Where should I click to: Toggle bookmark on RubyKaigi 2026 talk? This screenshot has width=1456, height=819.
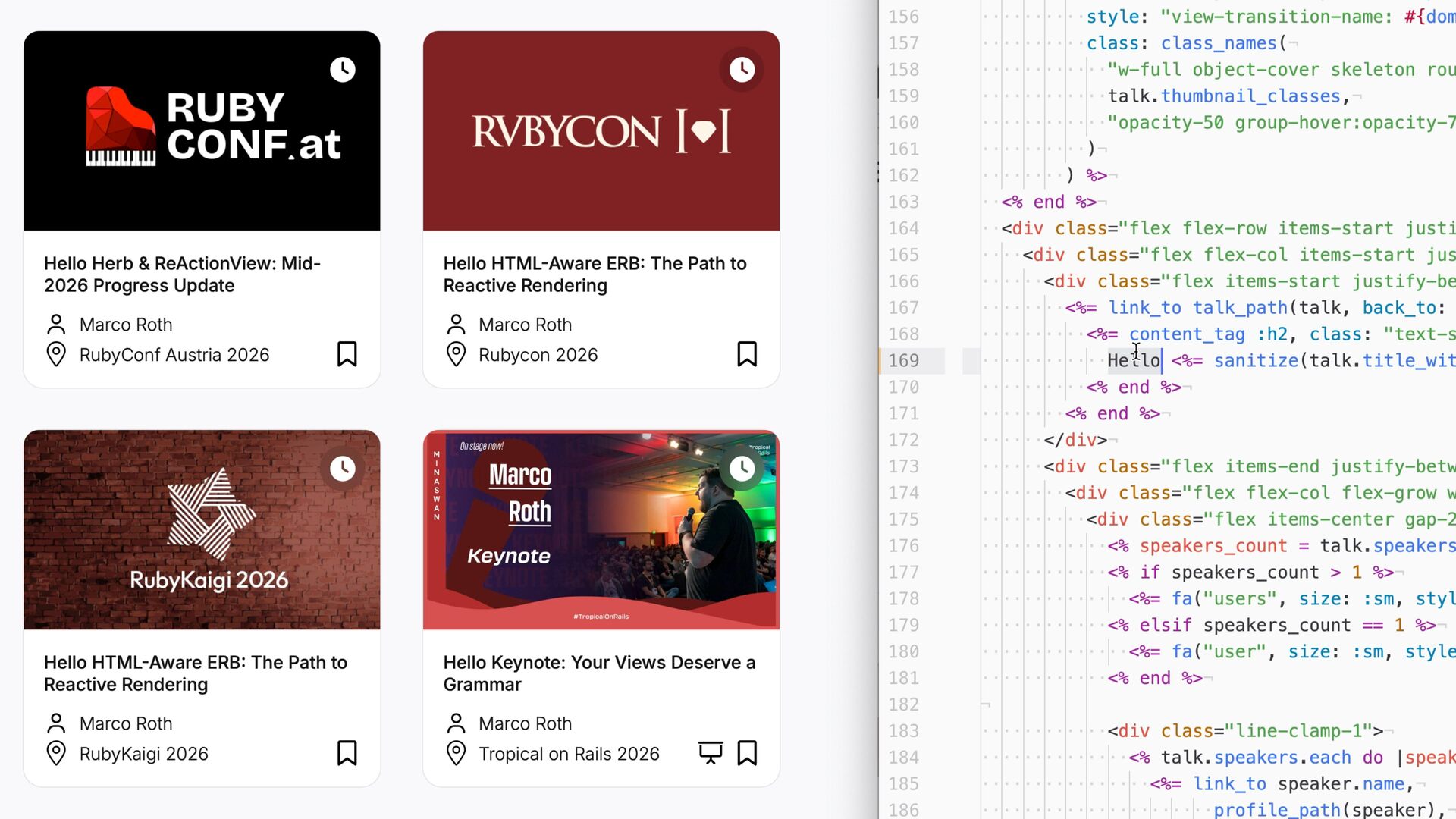click(347, 753)
